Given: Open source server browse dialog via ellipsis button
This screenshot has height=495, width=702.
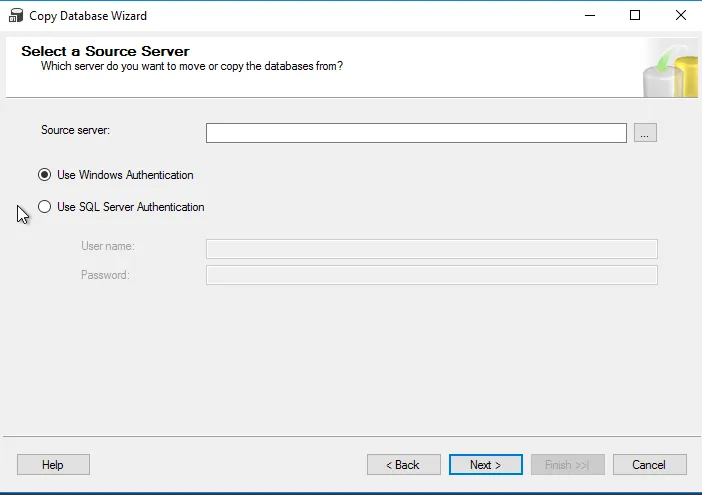Looking at the screenshot, I should pos(645,133).
